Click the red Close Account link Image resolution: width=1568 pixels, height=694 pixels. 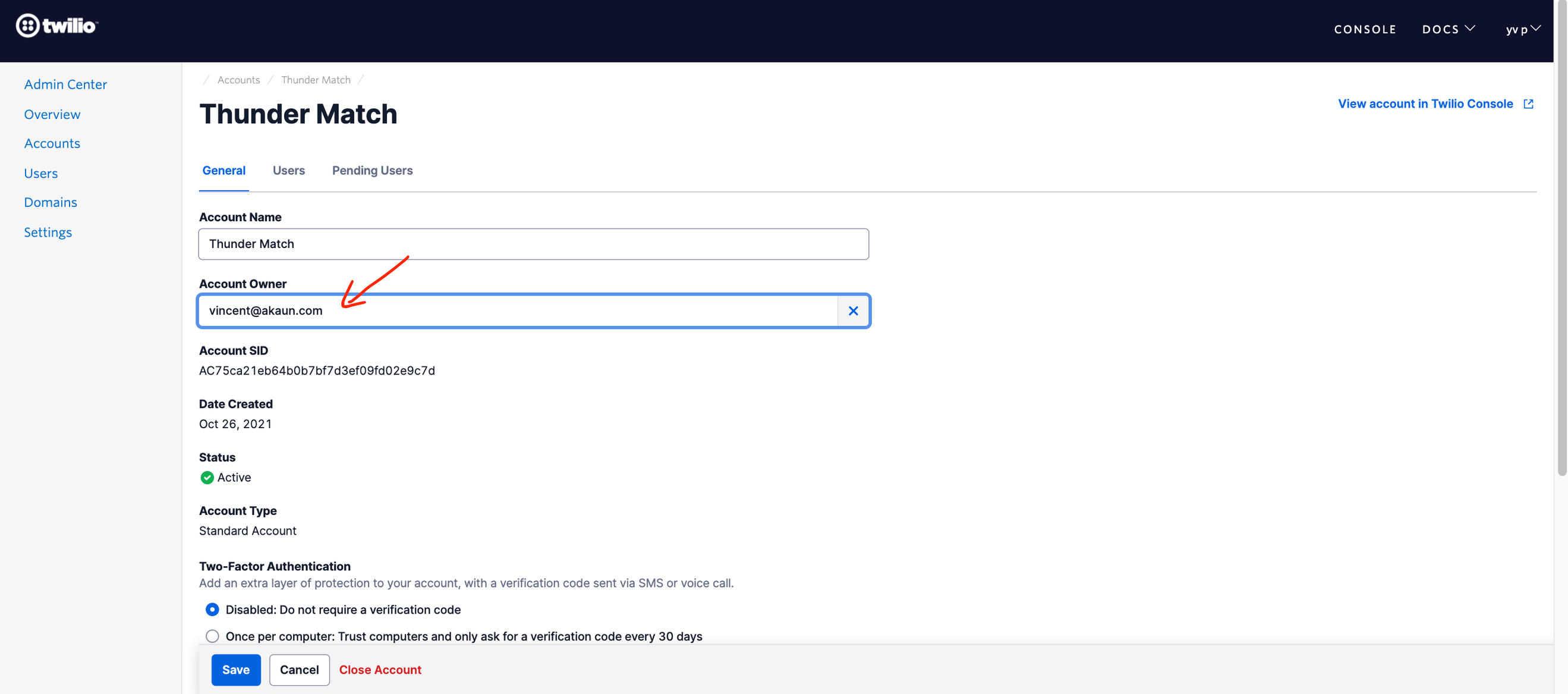[380, 670]
